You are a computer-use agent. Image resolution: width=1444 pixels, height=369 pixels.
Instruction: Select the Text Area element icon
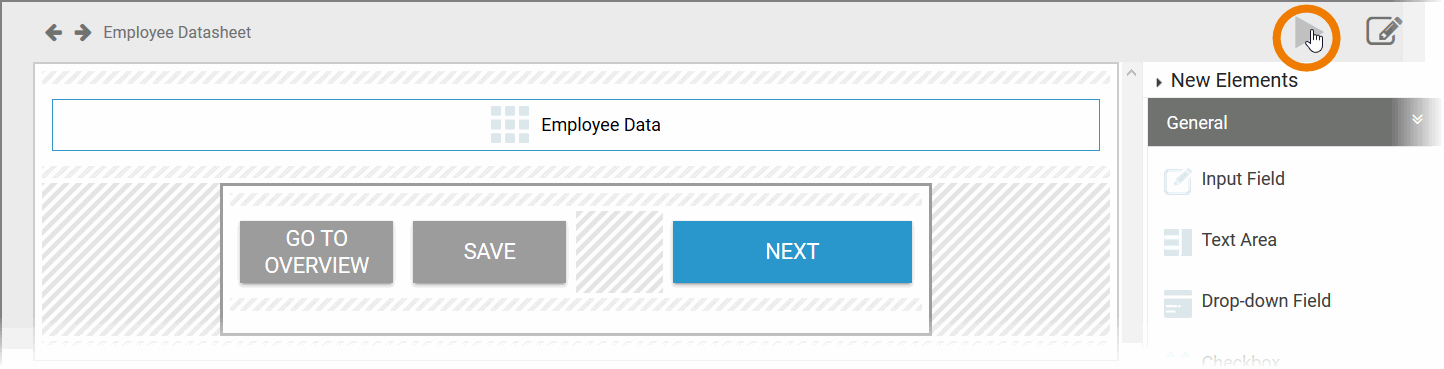click(1178, 241)
